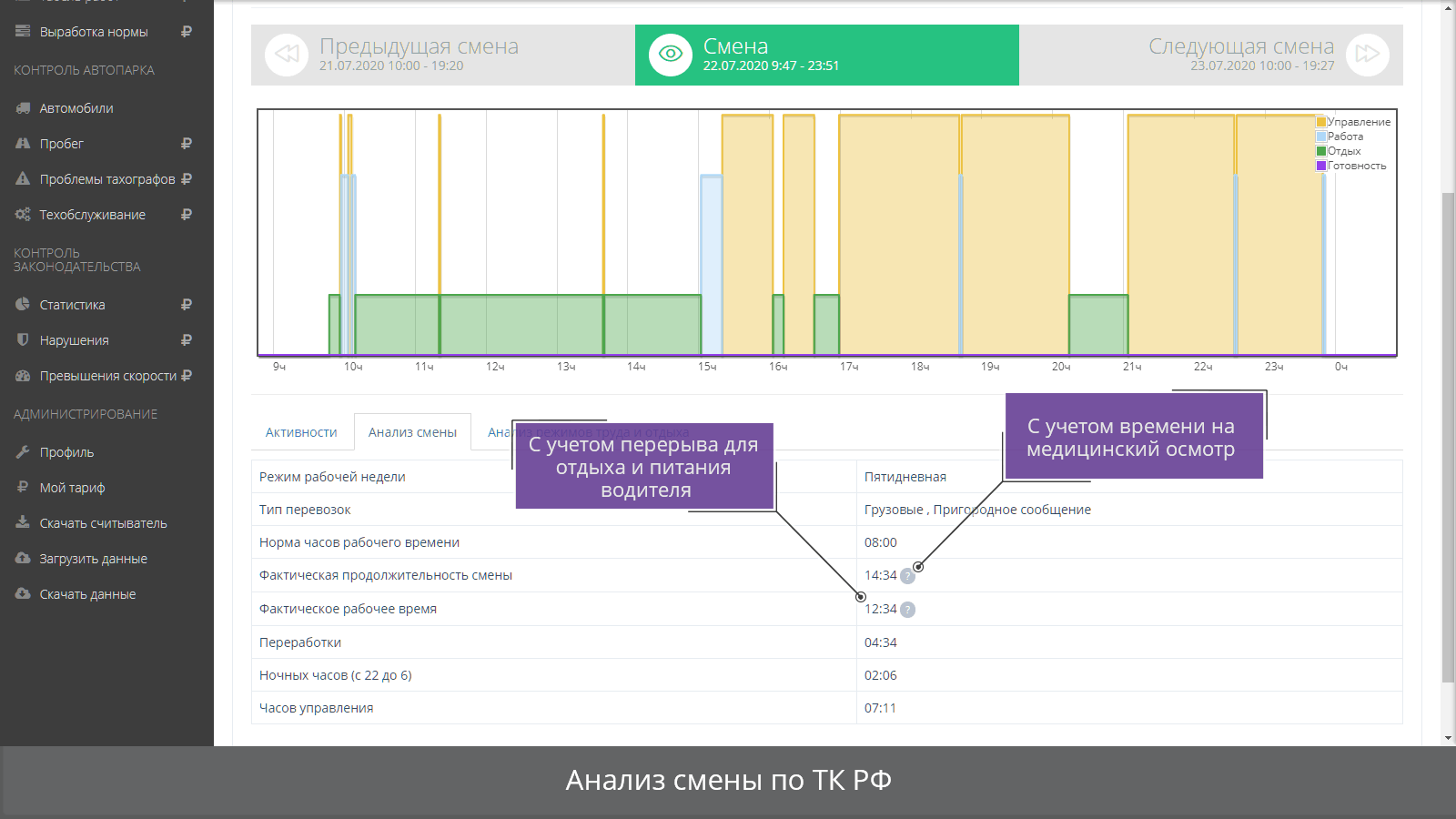The width and height of the screenshot is (1456, 819).
Task: Click the Пробег road icon
Action: tap(23, 143)
